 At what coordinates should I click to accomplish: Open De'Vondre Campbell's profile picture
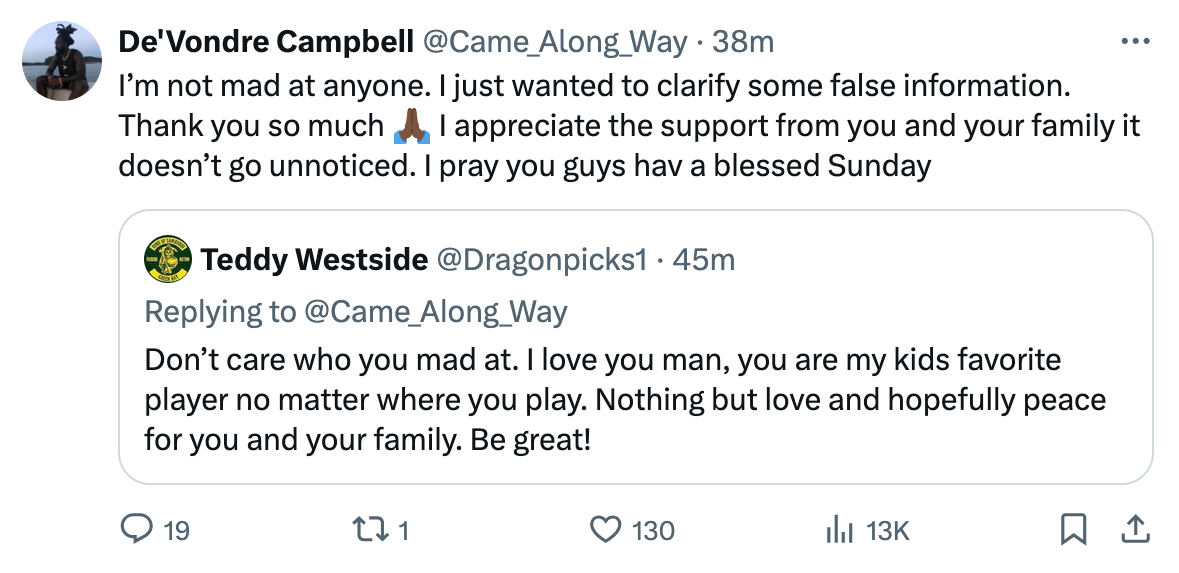click(x=62, y=62)
